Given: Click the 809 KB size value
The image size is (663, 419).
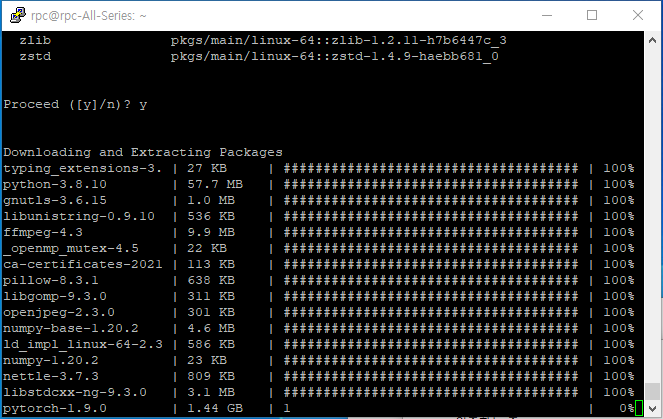Looking at the screenshot, I should (x=211, y=376).
